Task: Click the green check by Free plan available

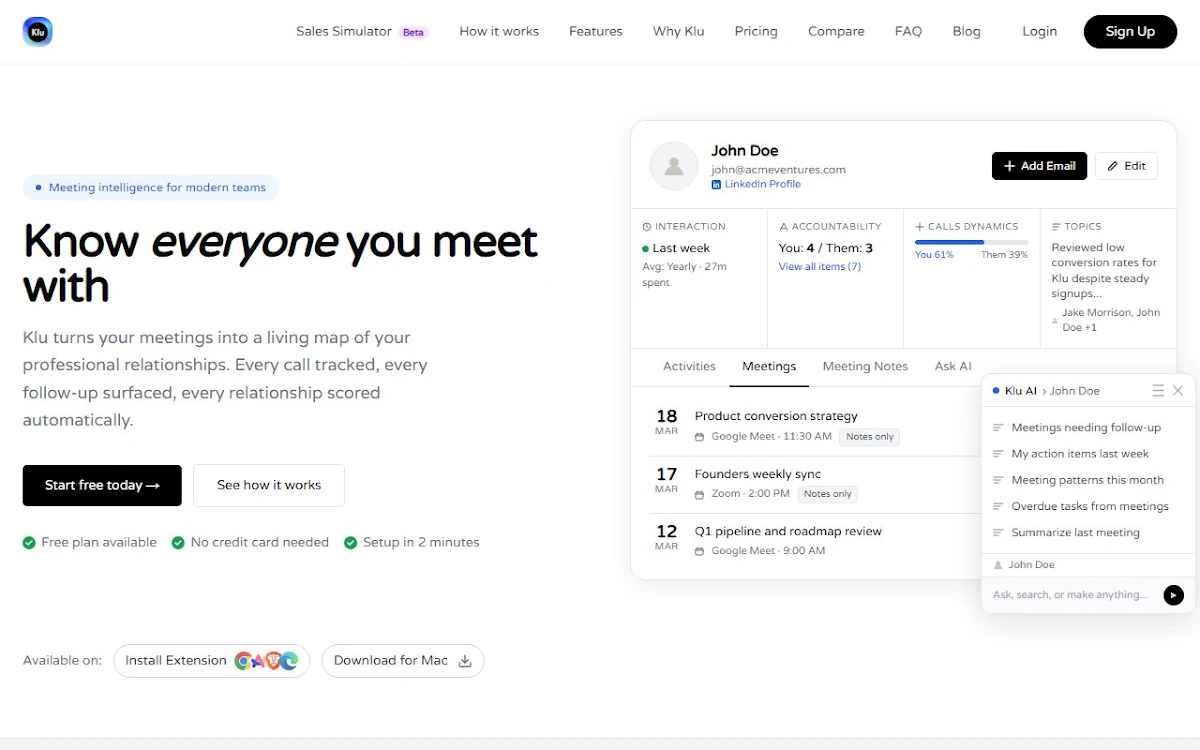Action: click(30, 543)
